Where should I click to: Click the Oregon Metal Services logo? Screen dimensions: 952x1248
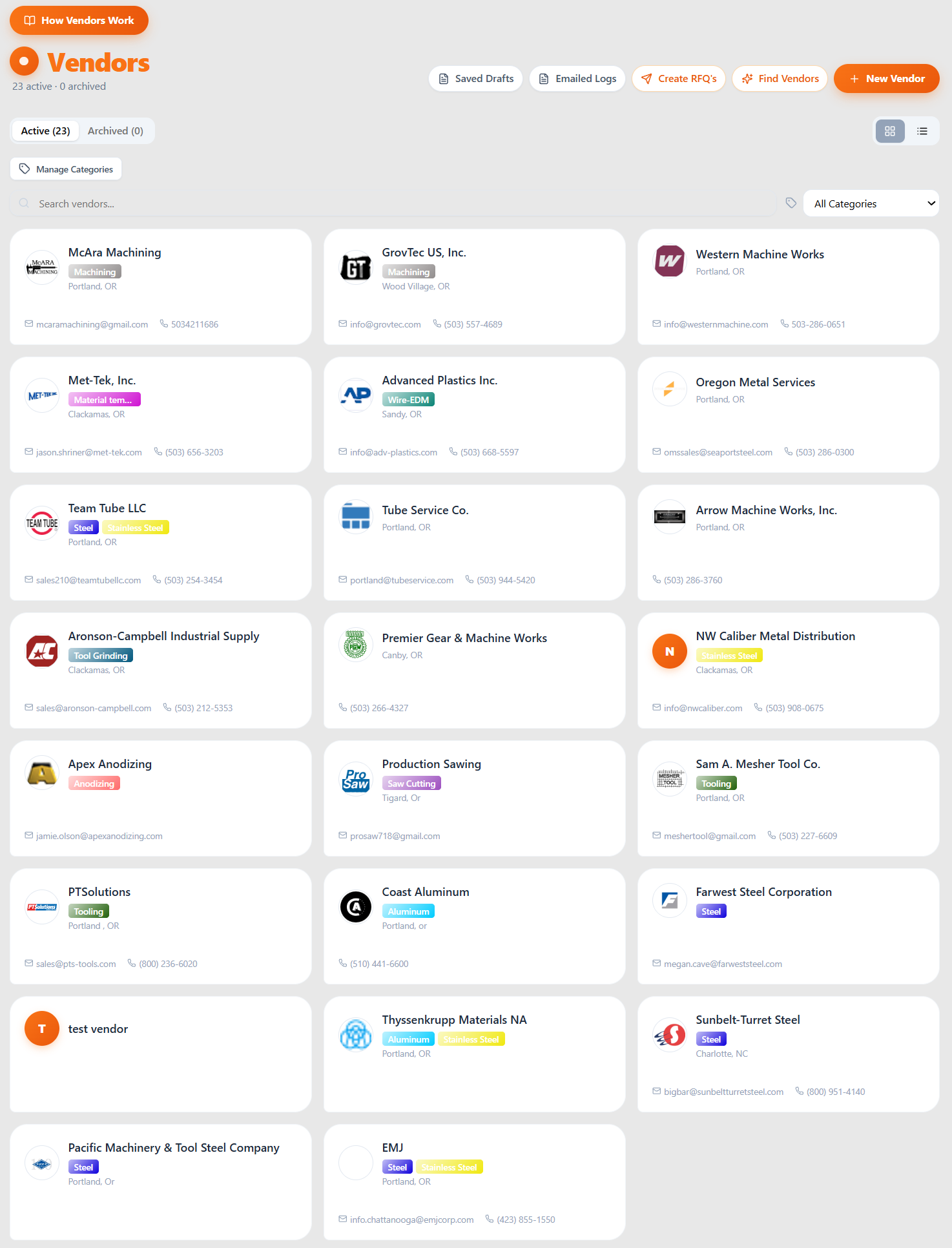pyautogui.click(x=670, y=389)
